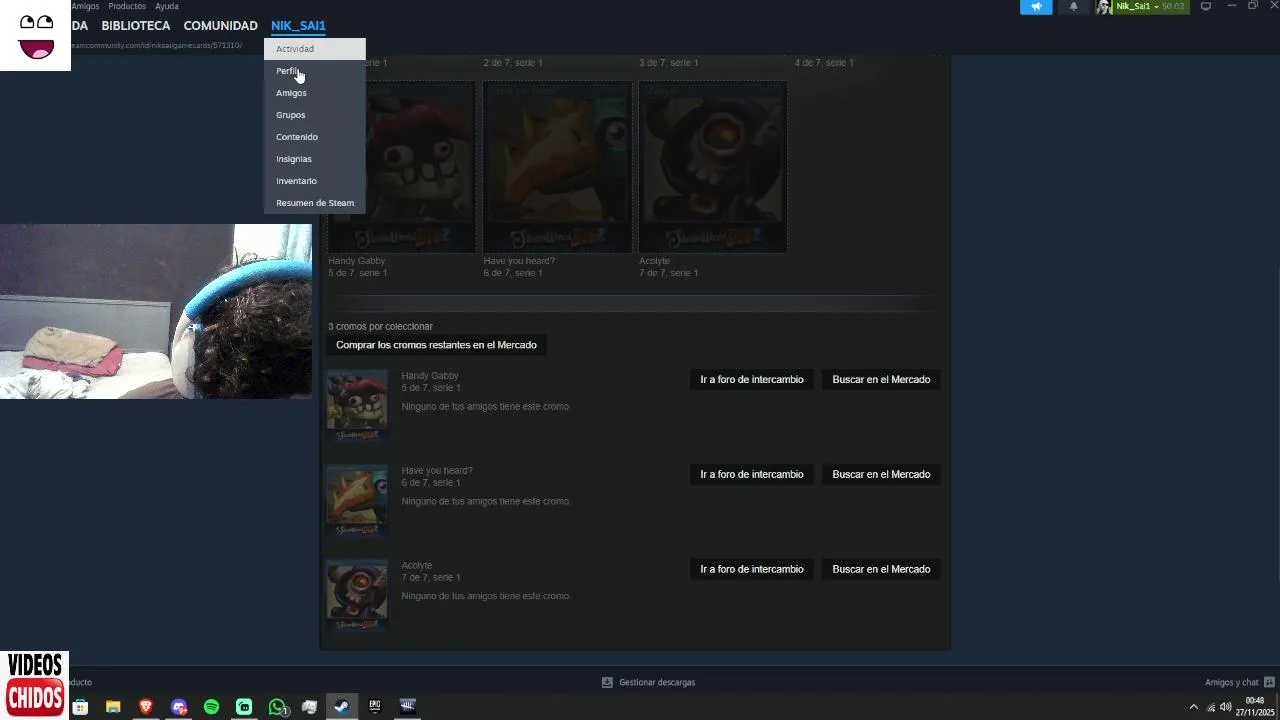Switch Steam to Big Picture mode icon
Screen dimensions: 1280x720
(1206, 6)
